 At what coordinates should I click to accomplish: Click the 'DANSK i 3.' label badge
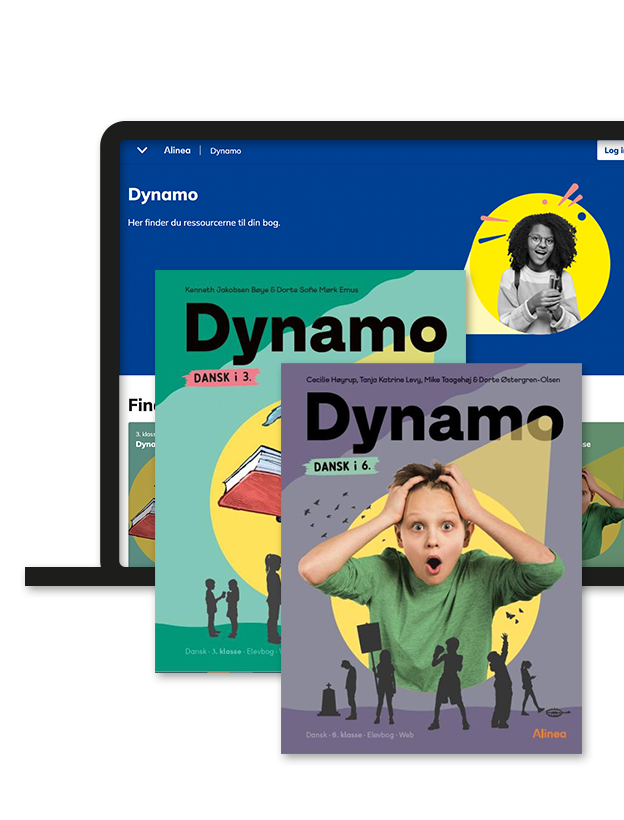click(222, 377)
